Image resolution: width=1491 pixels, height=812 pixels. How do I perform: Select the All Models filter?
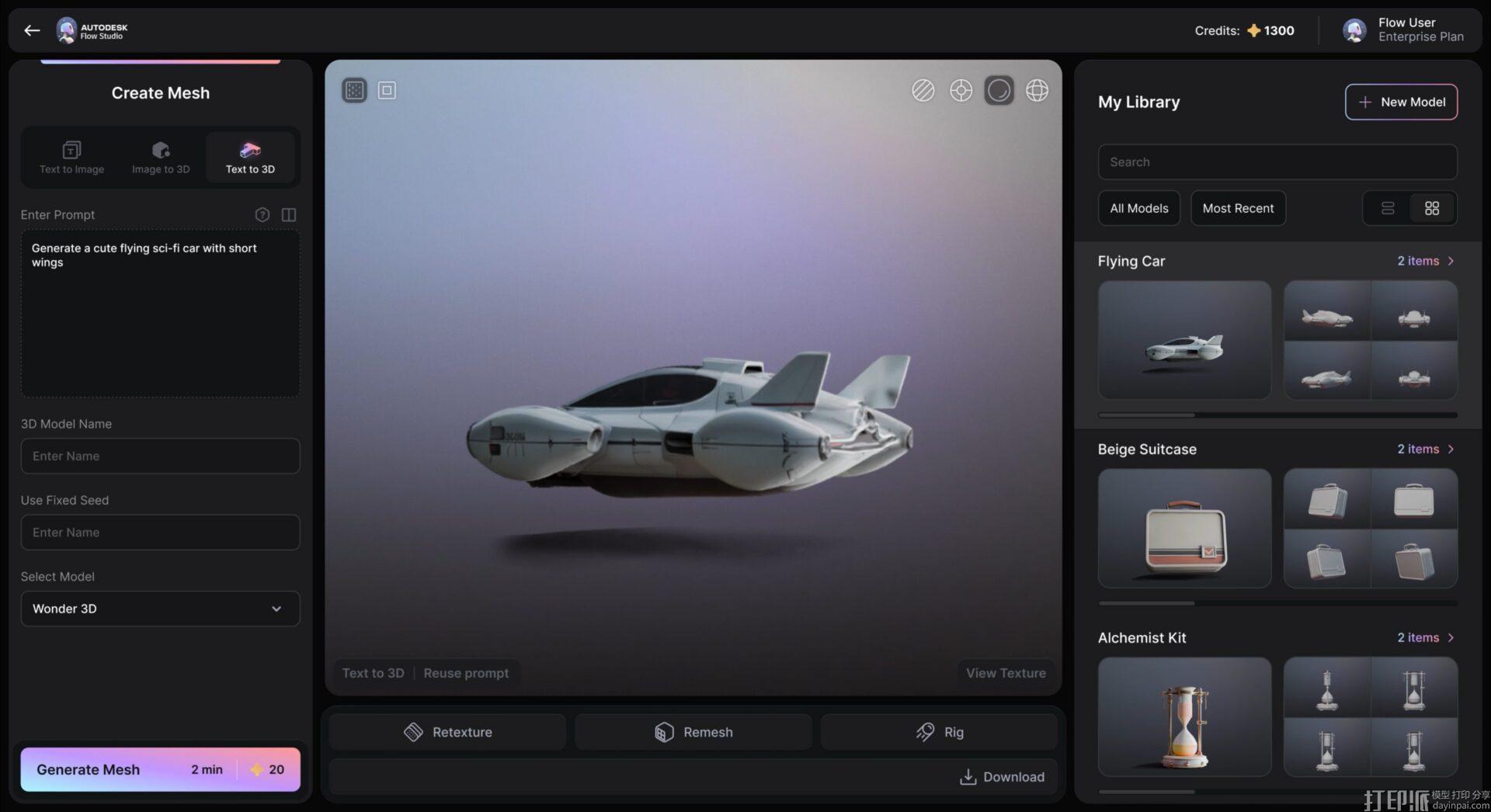pyautogui.click(x=1138, y=208)
